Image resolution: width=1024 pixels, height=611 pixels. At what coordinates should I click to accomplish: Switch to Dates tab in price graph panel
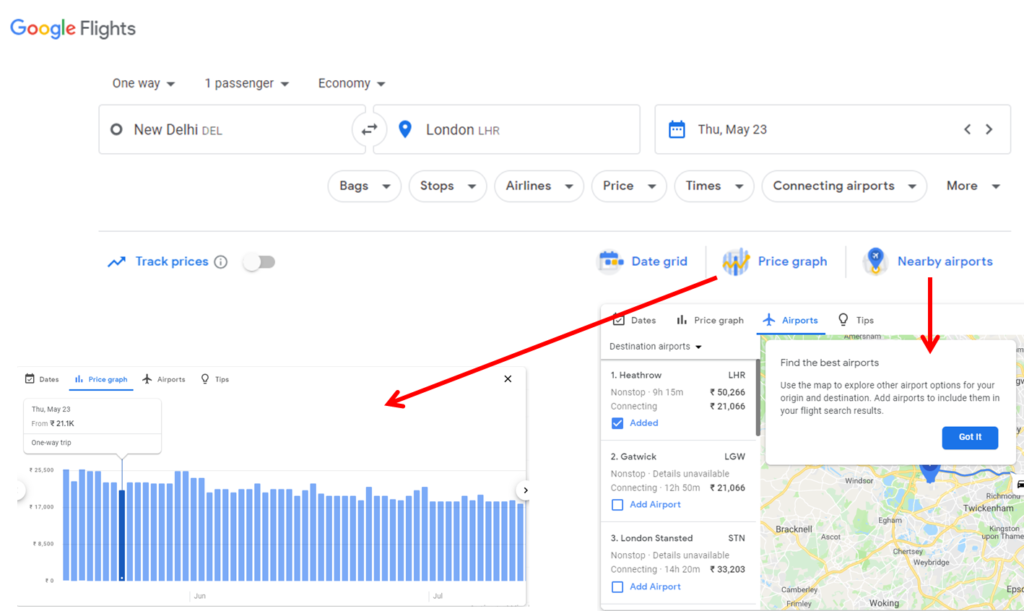coord(42,379)
